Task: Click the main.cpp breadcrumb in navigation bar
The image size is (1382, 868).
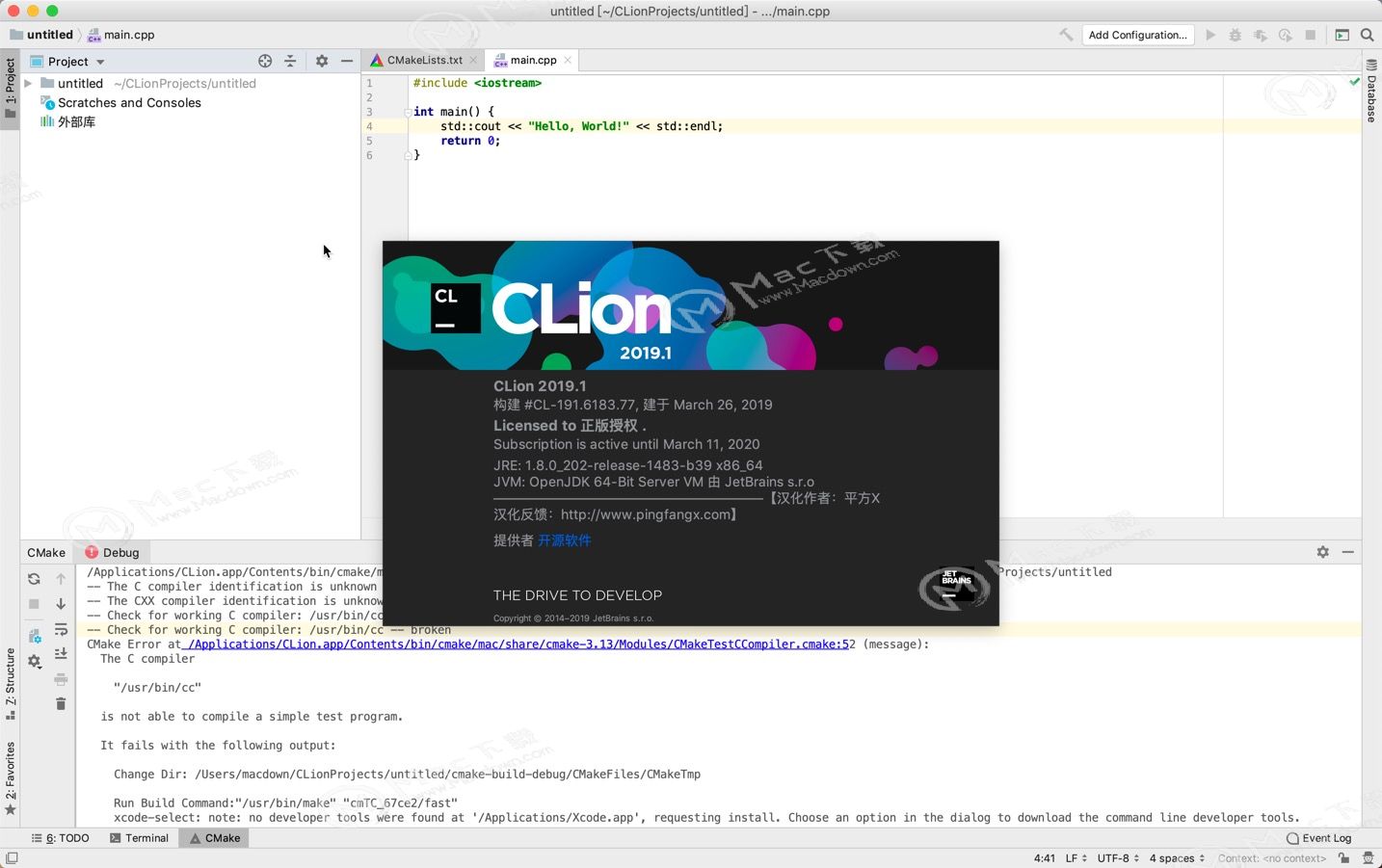Action: 121,35
